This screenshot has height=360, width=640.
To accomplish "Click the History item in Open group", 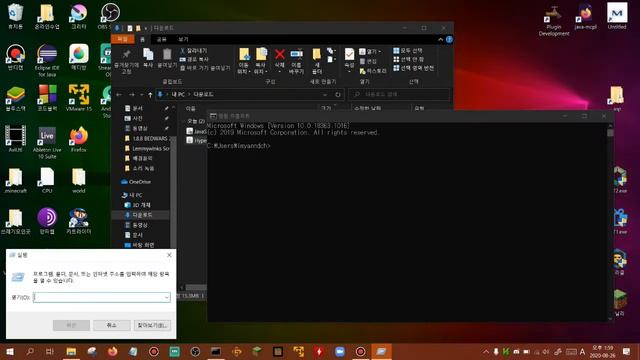I will [373, 71].
